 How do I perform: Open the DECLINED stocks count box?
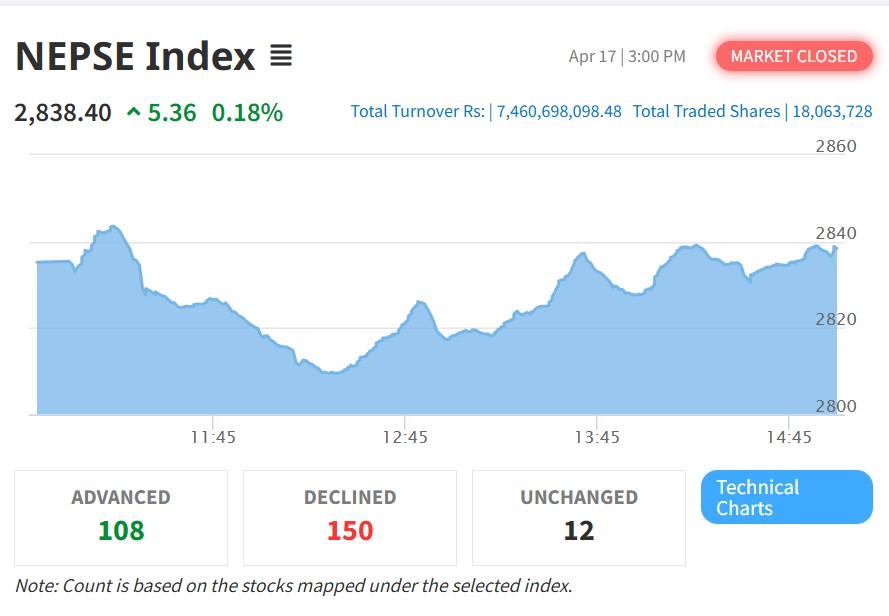tap(350, 516)
